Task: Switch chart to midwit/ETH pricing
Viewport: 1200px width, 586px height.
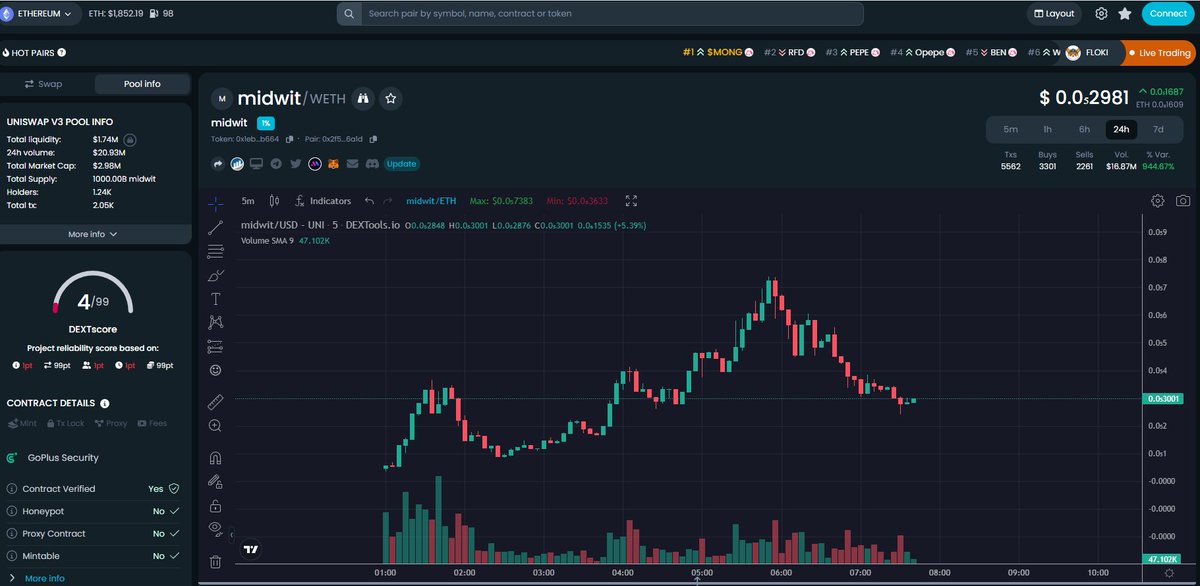Action: point(430,201)
